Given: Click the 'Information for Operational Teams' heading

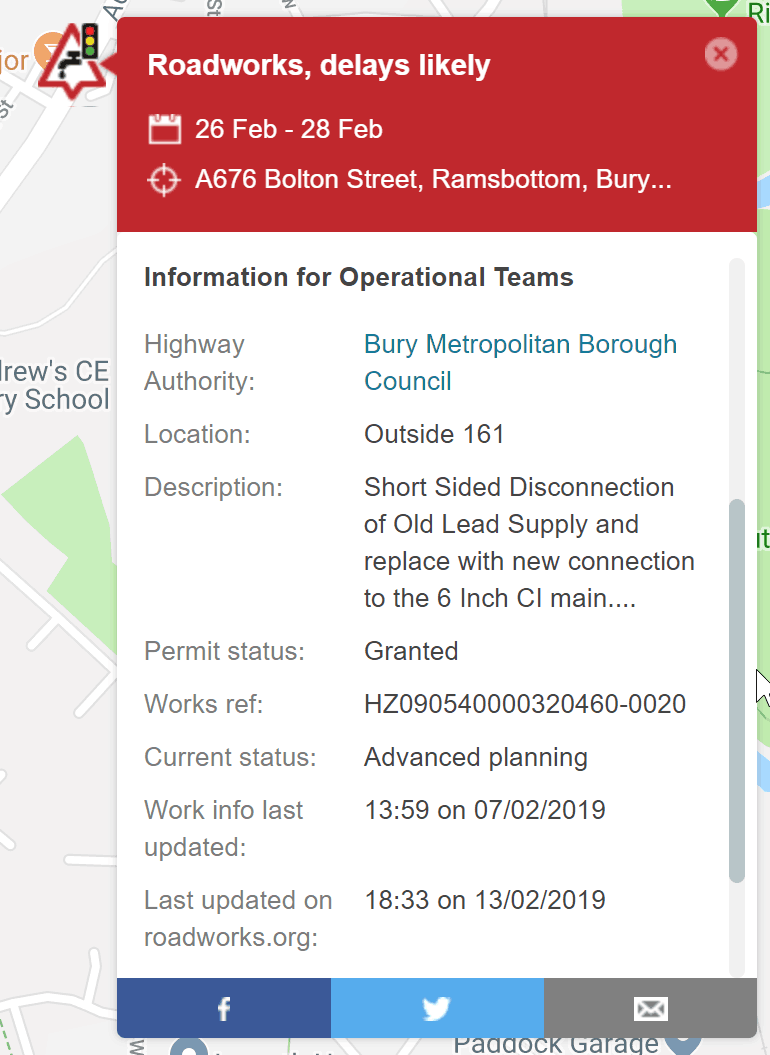Looking at the screenshot, I should [358, 277].
